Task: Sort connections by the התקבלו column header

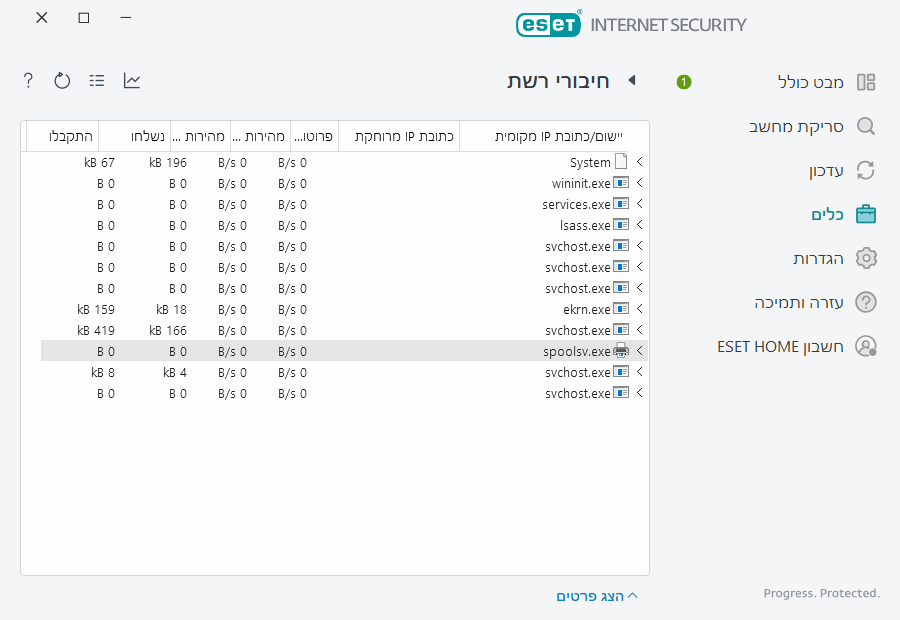Action: point(67,136)
